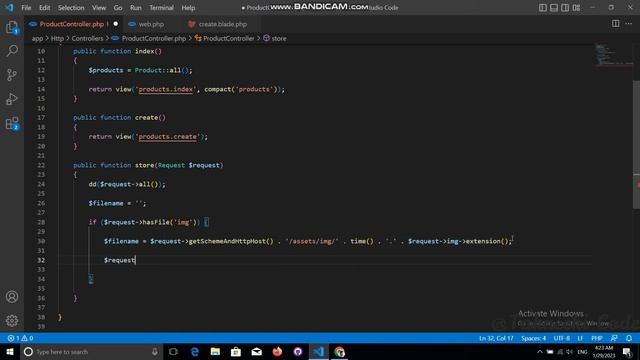
Task: Open the Manage gear menu
Action: coord(12,321)
